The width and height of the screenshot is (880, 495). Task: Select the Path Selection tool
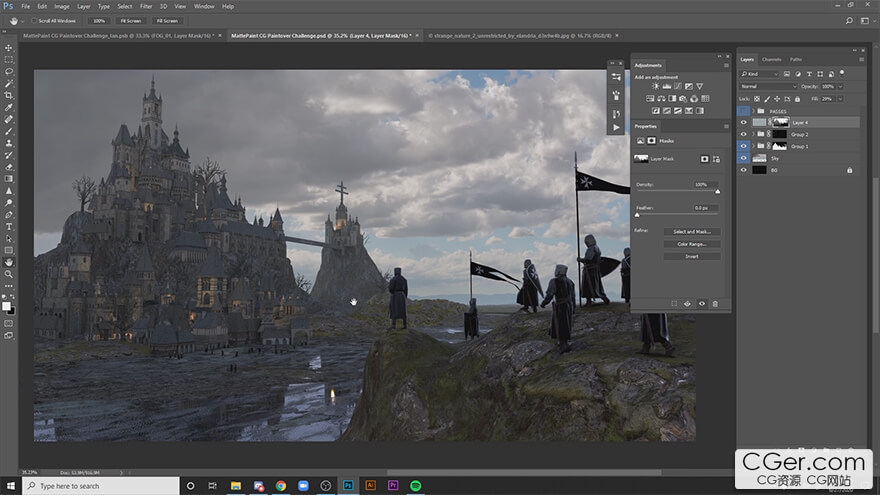click(8, 239)
